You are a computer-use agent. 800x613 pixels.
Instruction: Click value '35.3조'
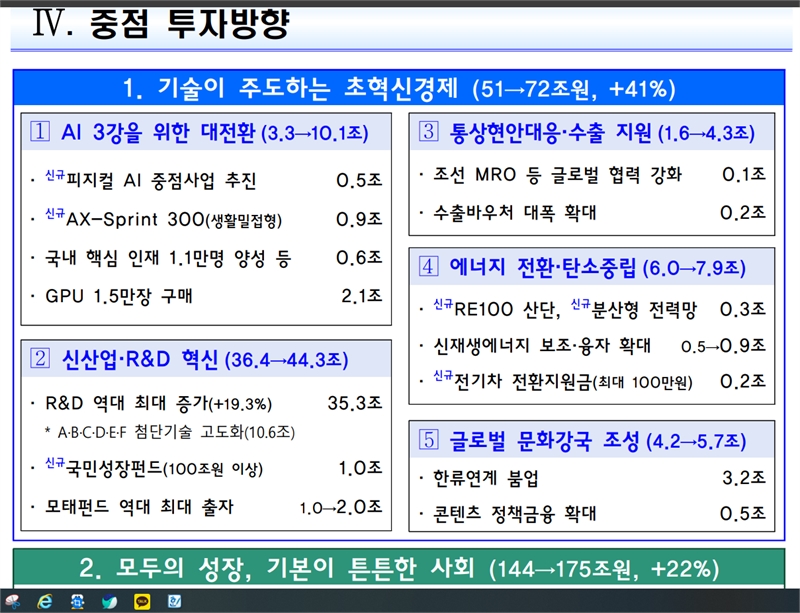(355, 403)
